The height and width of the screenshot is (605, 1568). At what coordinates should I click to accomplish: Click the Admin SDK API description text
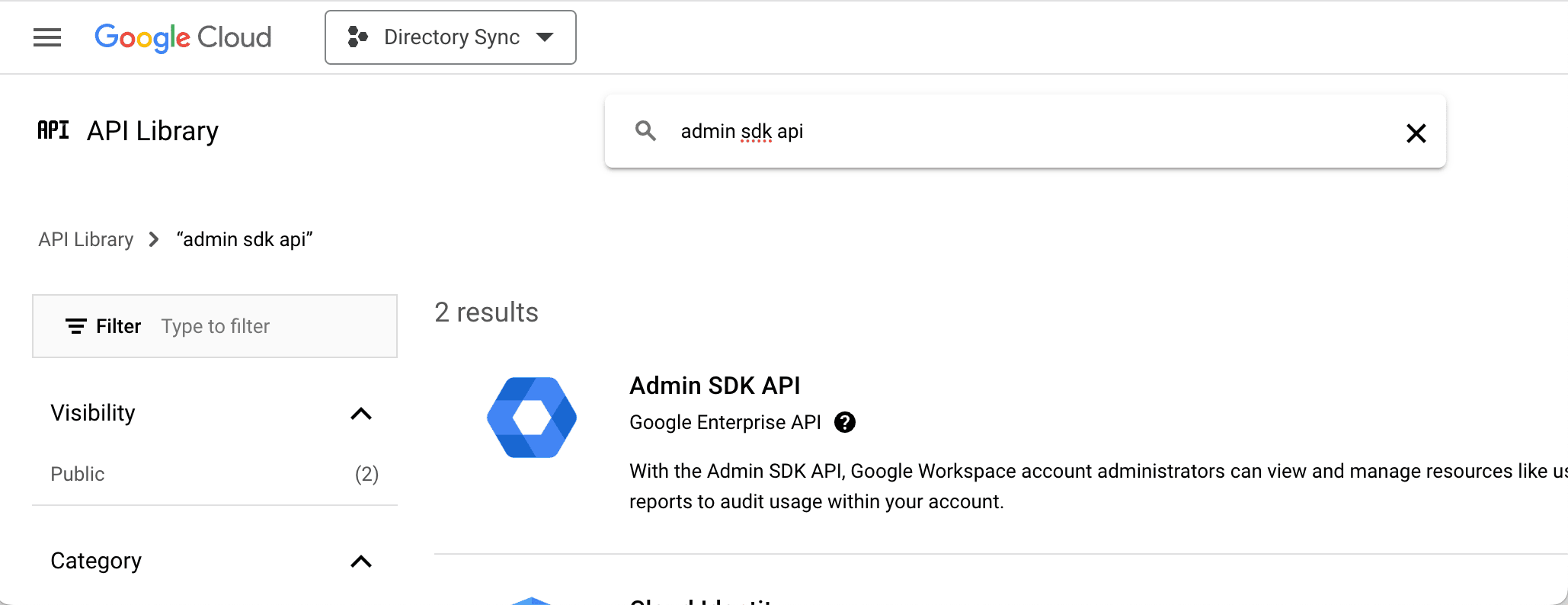coord(990,486)
